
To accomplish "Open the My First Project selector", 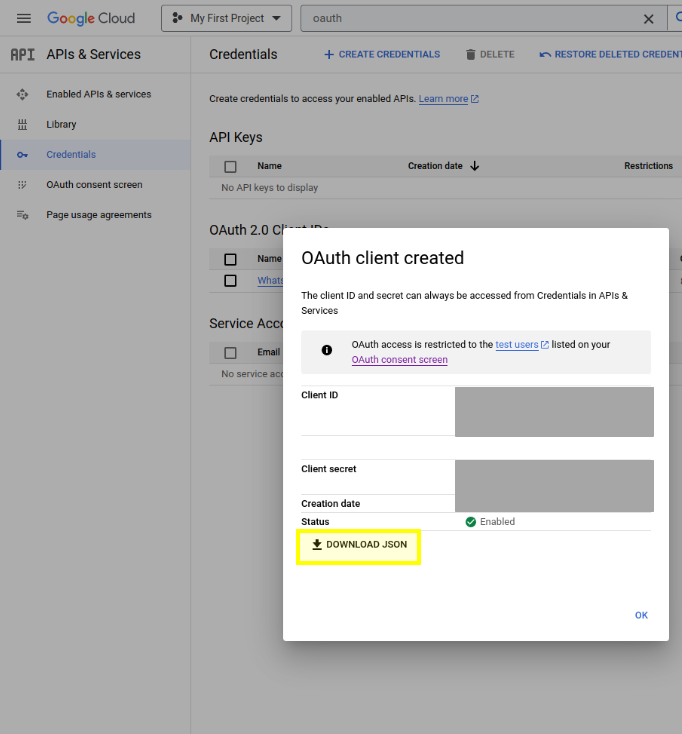I will pyautogui.click(x=227, y=18).
